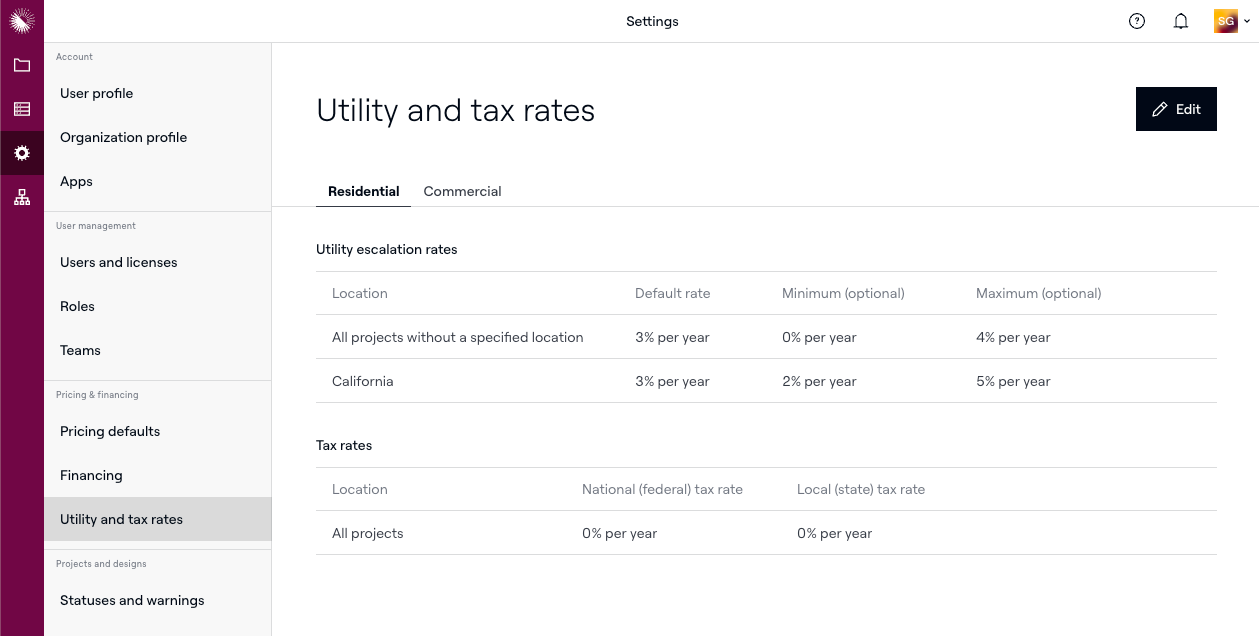
Task: Open the organization hierarchy icon
Action: pyautogui.click(x=22, y=197)
